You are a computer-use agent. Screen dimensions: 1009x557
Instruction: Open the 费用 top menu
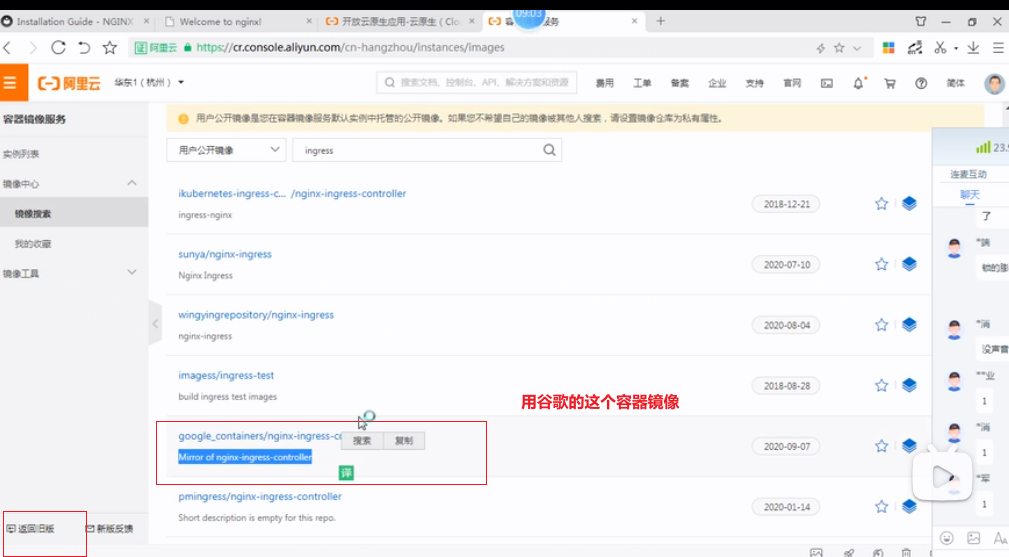(x=604, y=83)
